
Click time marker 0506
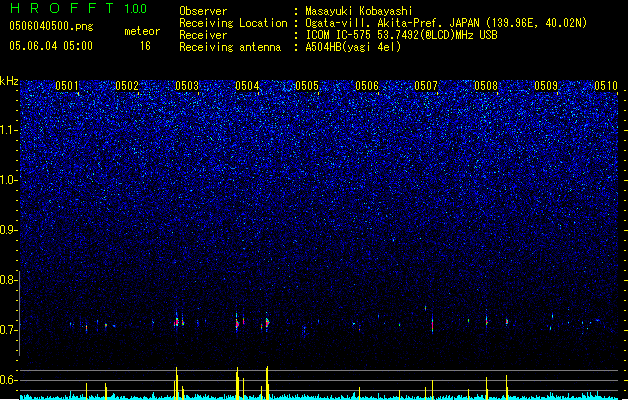click(367, 86)
